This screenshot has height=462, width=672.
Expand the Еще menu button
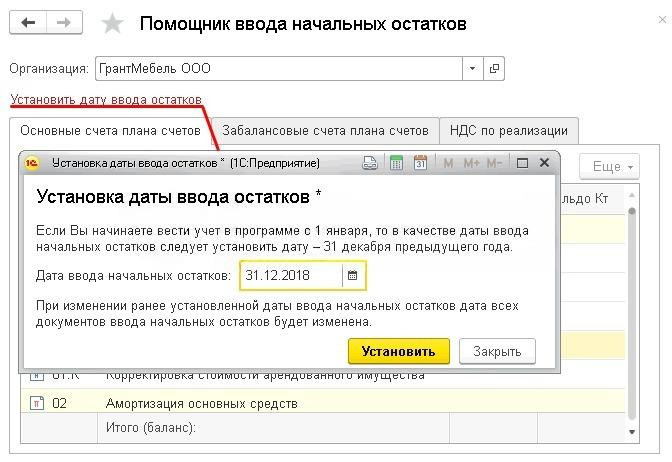coord(609,166)
